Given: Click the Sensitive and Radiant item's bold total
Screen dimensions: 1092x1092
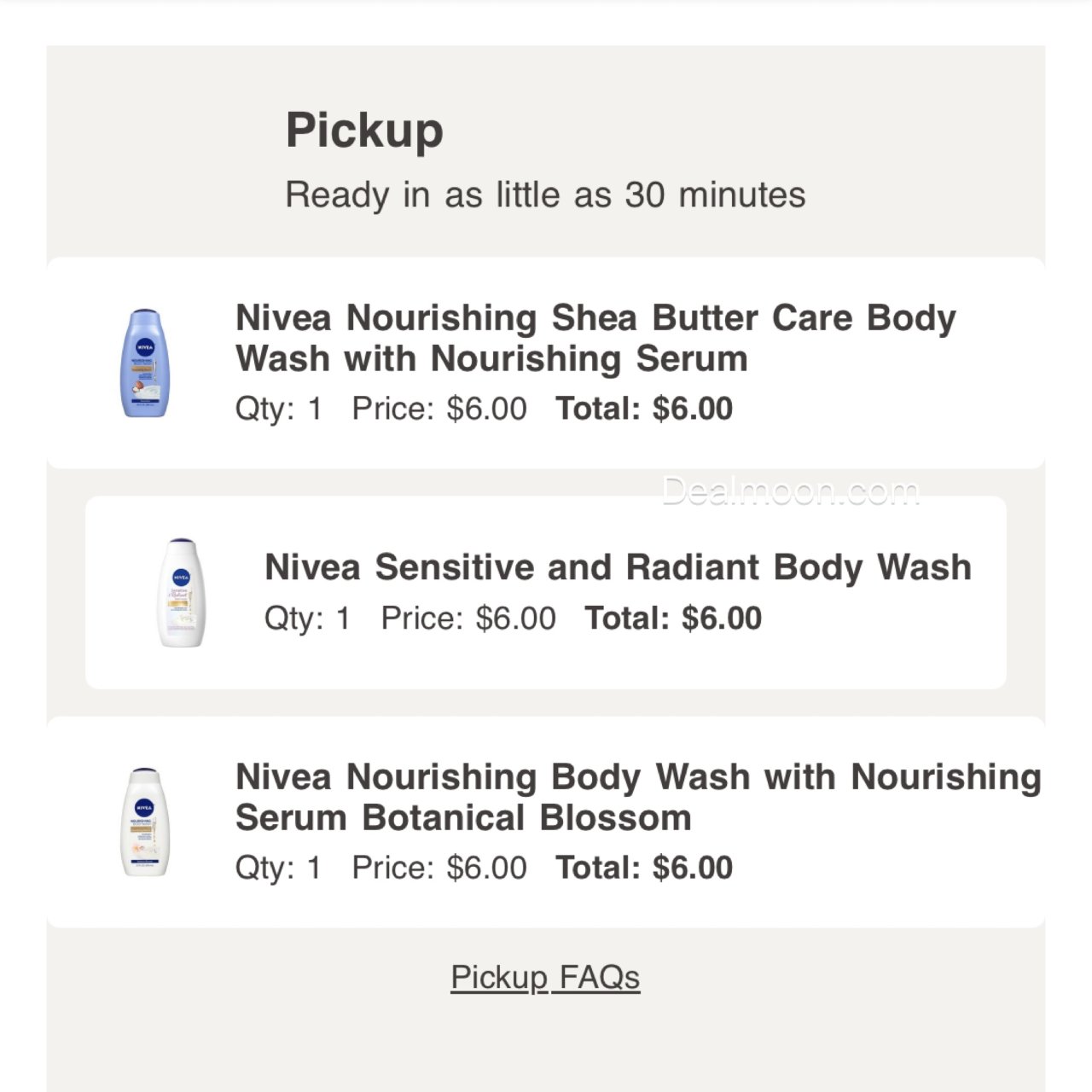Looking at the screenshot, I should click(x=673, y=619).
